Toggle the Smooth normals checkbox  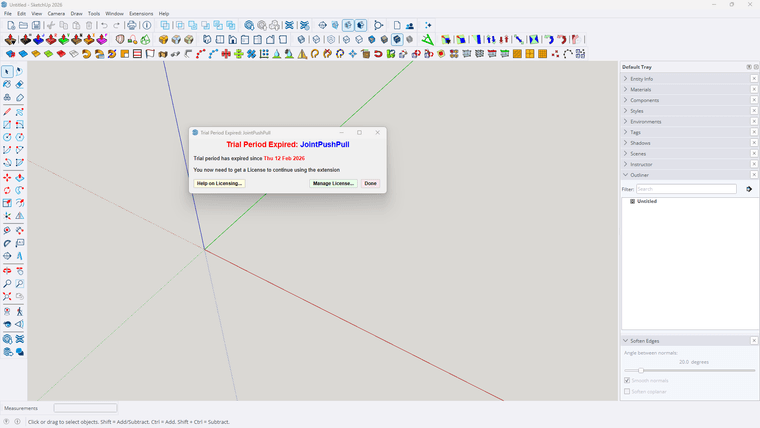click(627, 380)
